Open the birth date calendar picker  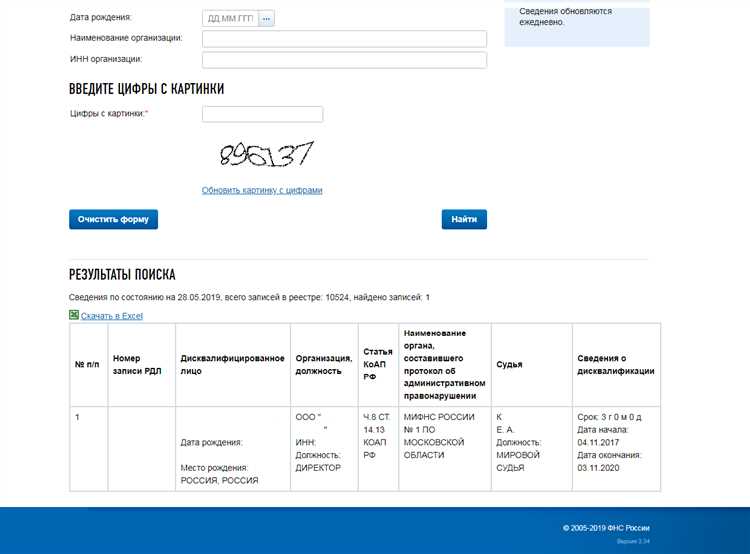(x=266, y=19)
